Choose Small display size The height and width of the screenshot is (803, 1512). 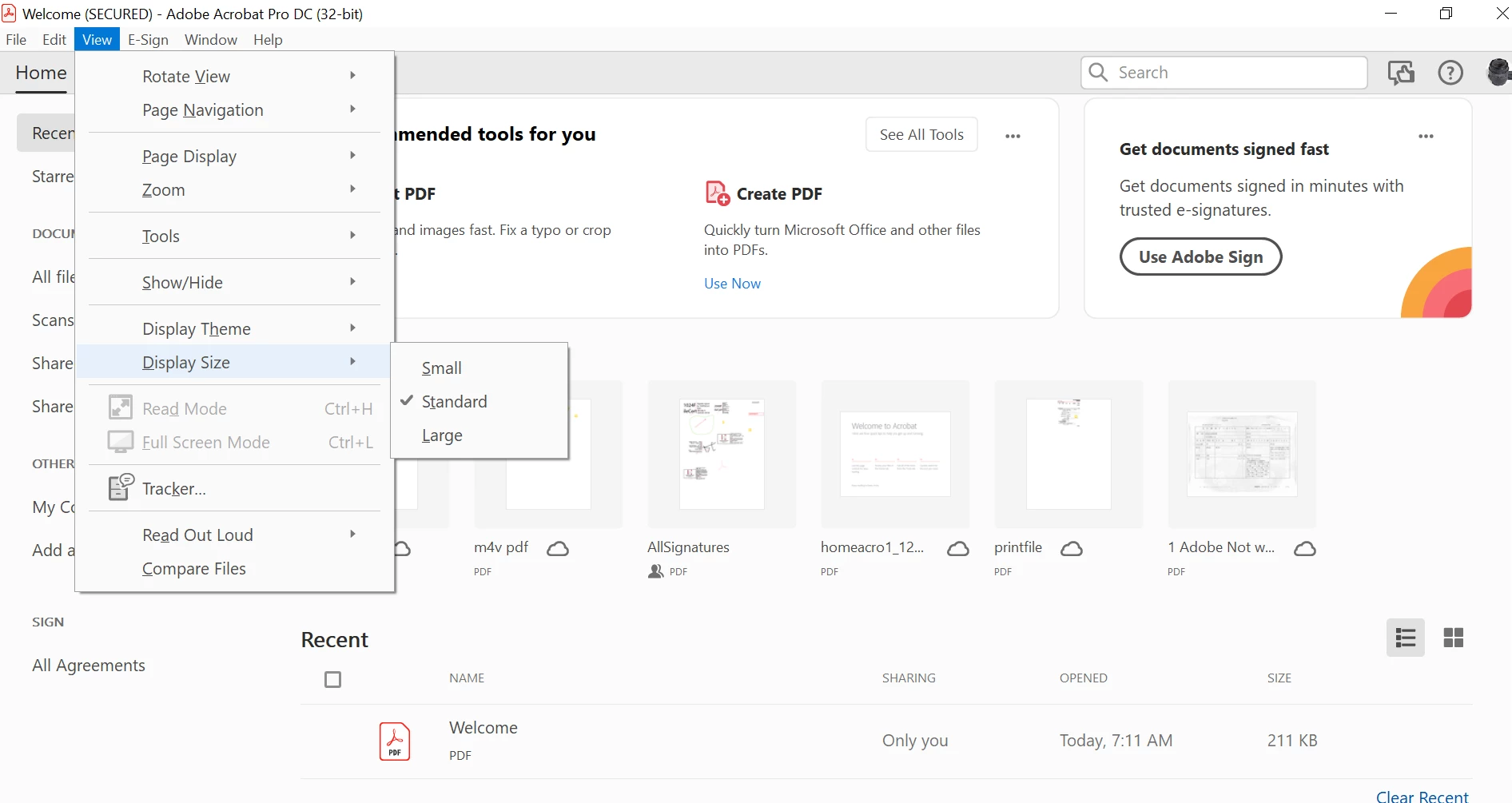click(x=479, y=368)
